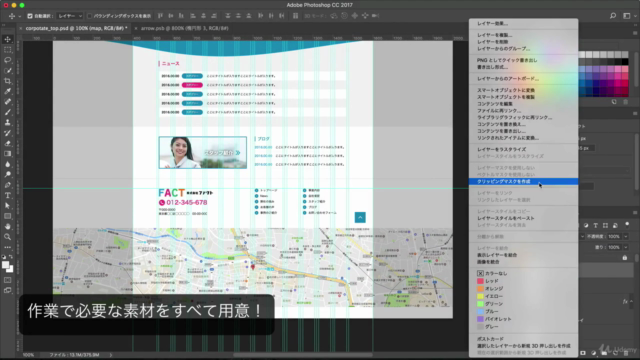Click the Quick Mask mode icon
The height and width of the screenshot is (360, 640).
tap(7, 280)
